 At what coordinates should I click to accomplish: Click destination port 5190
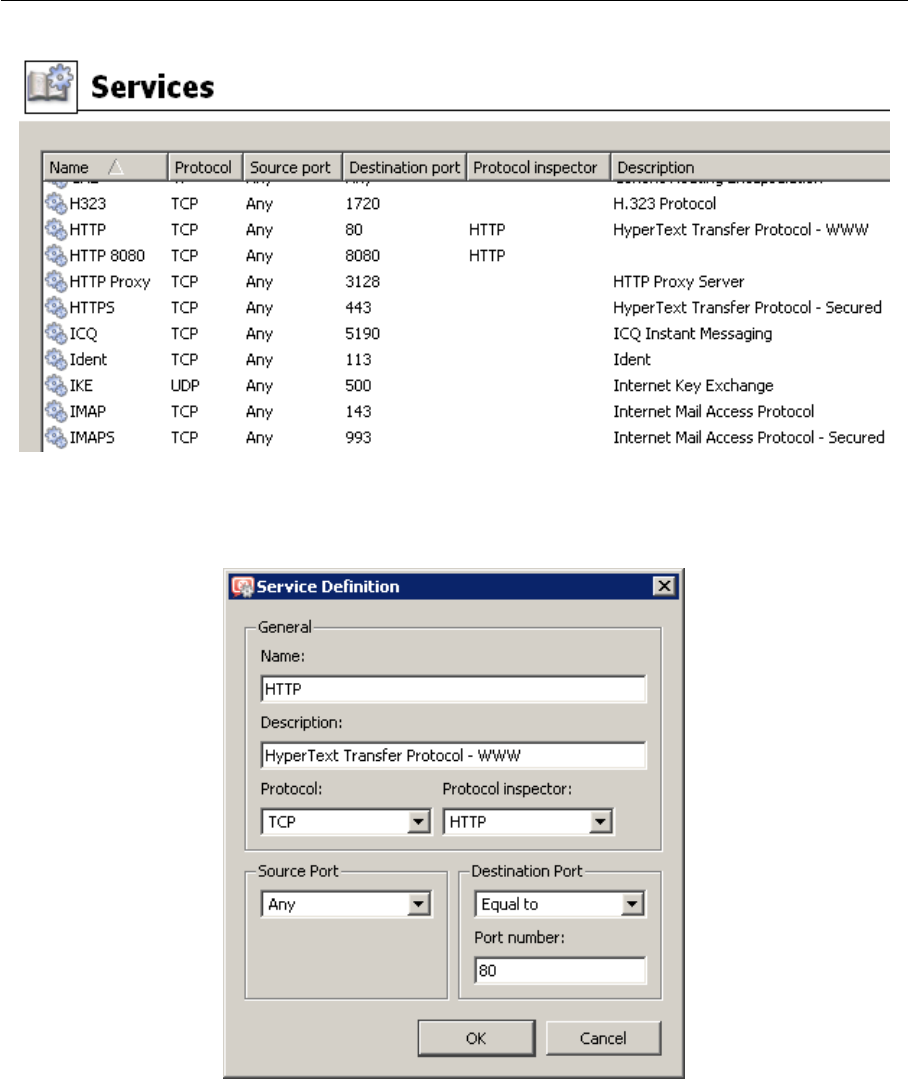click(363, 334)
